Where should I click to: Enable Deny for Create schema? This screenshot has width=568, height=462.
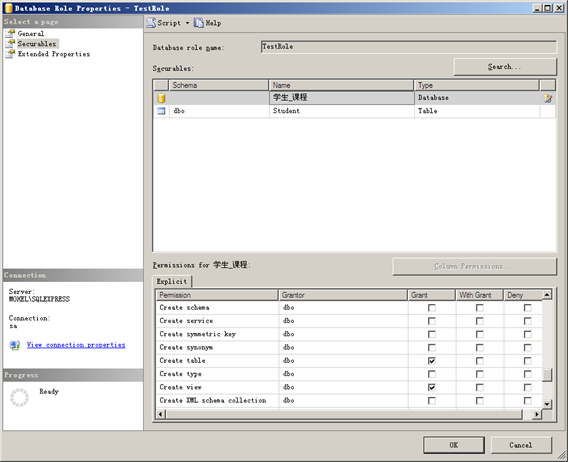(x=527, y=308)
